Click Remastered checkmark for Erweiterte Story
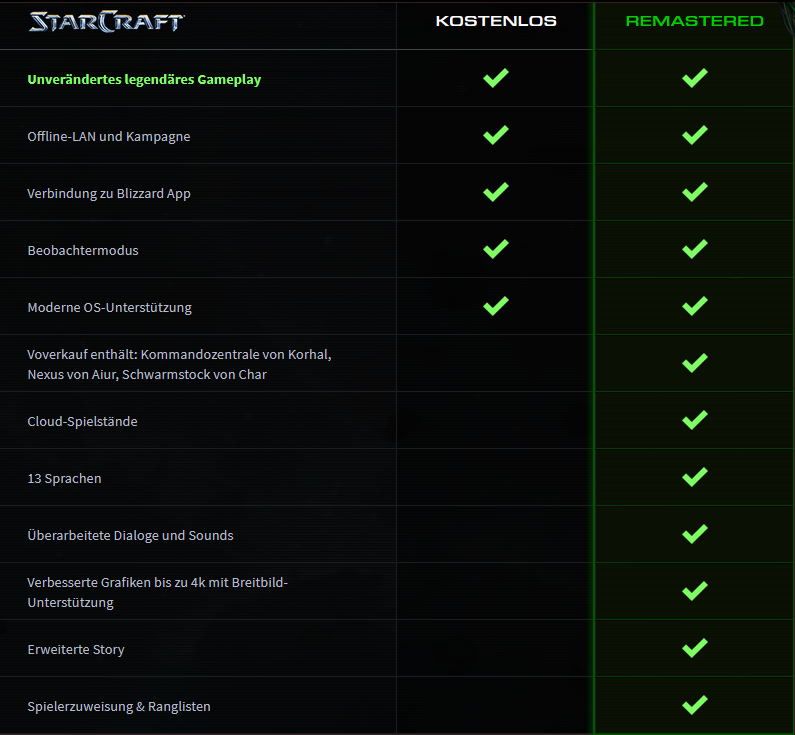 point(695,648)
